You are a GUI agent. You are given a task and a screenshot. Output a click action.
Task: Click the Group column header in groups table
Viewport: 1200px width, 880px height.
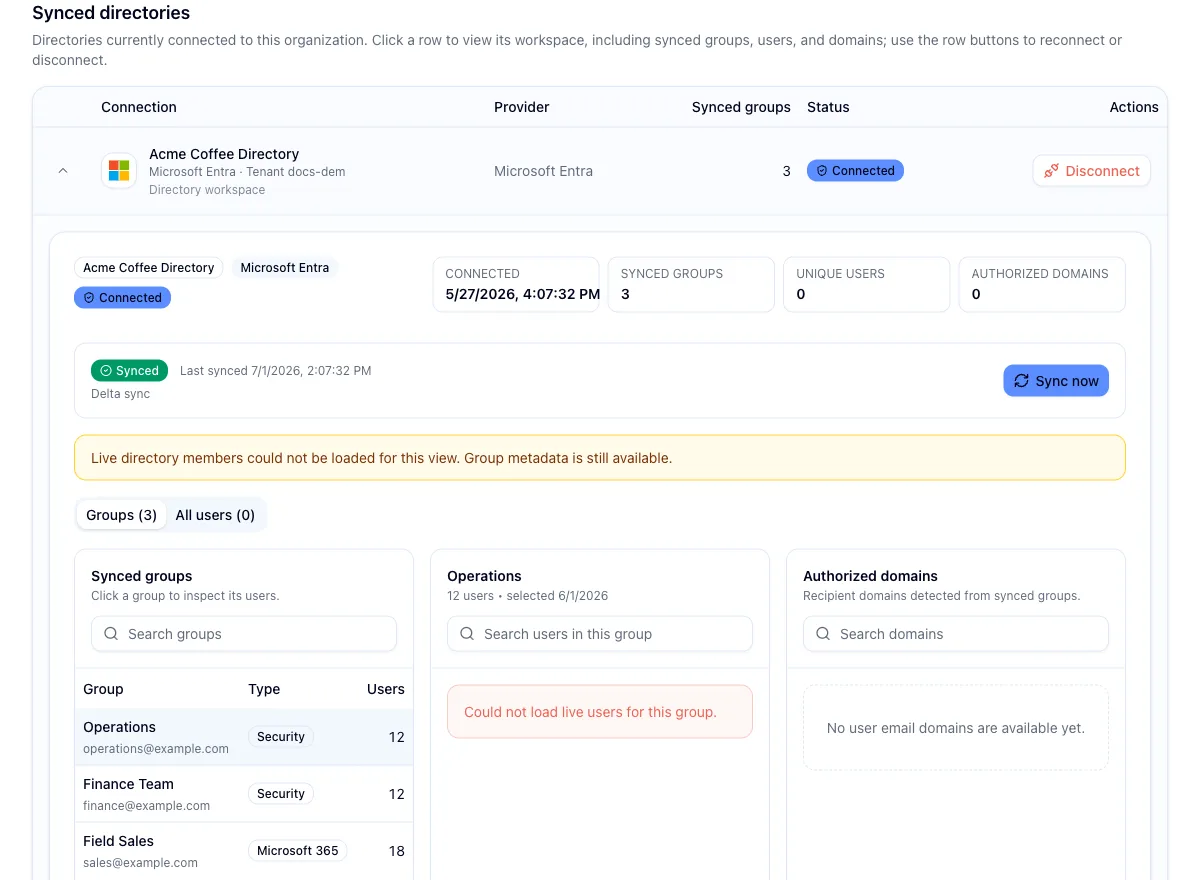(103, 689)
